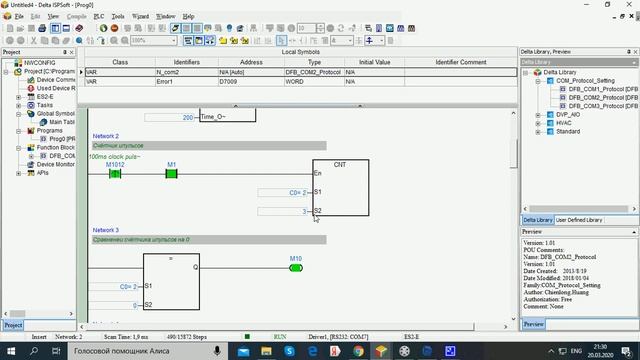Collapse the Project root node
This screenshot has height=360, width=640.
6,71
